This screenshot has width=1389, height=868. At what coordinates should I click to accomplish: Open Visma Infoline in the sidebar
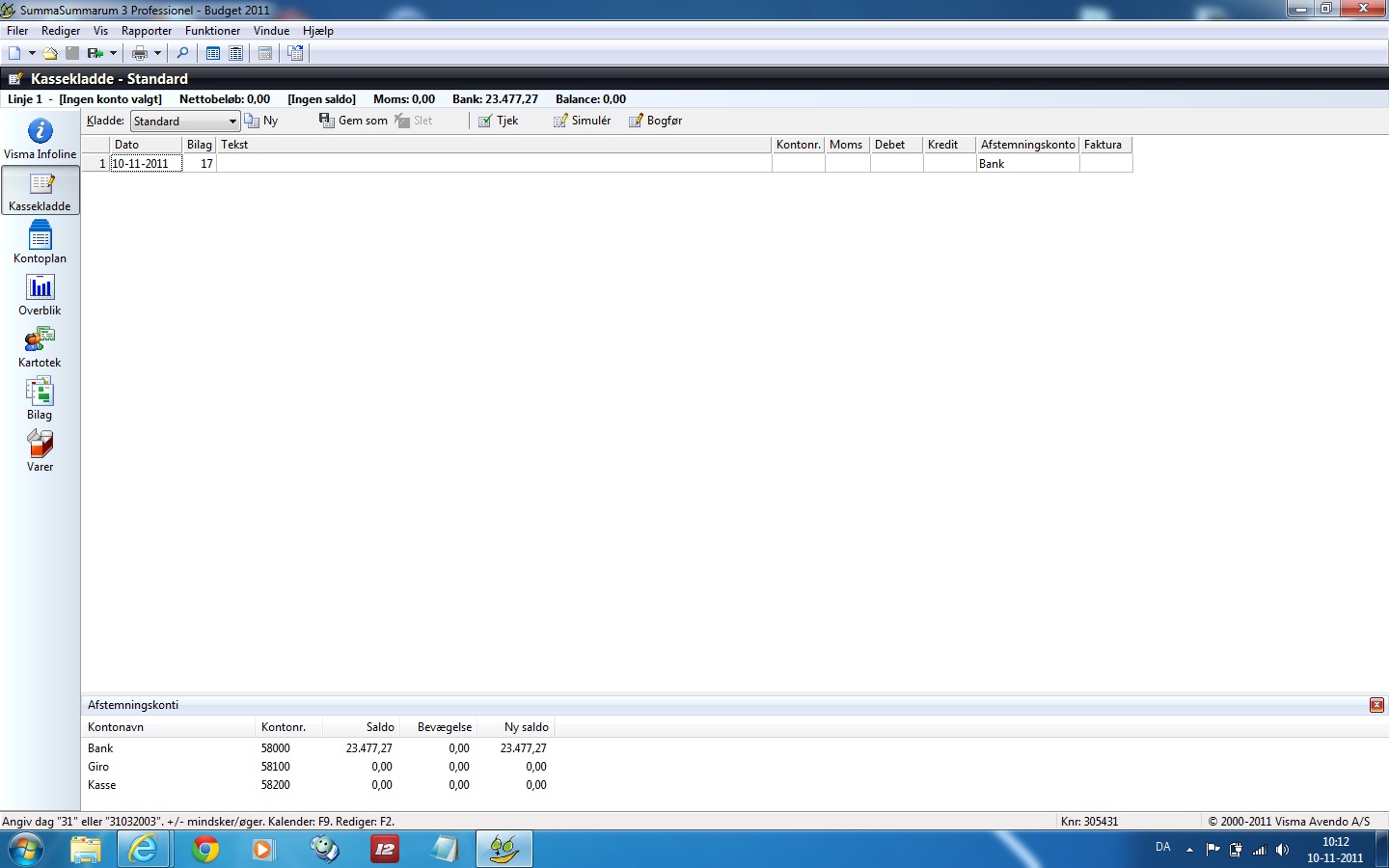40,139
